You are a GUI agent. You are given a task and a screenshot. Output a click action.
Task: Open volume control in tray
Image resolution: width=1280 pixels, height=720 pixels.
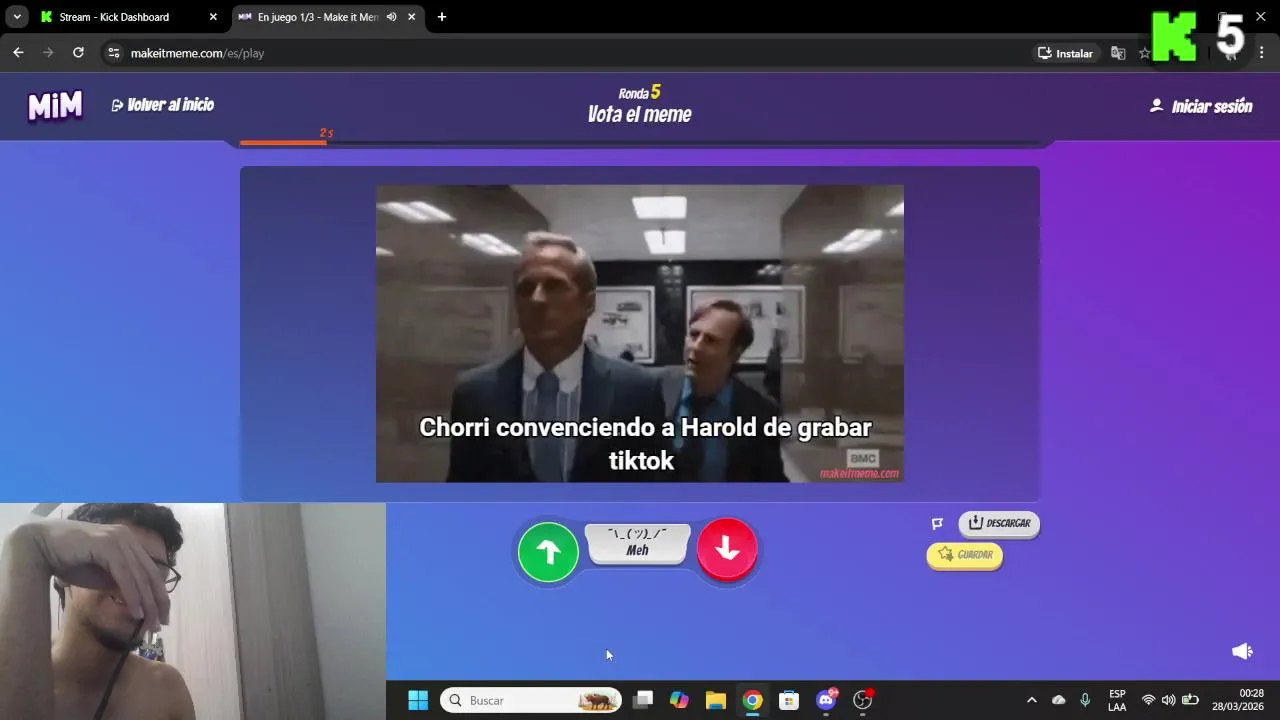coord(1168,700)
